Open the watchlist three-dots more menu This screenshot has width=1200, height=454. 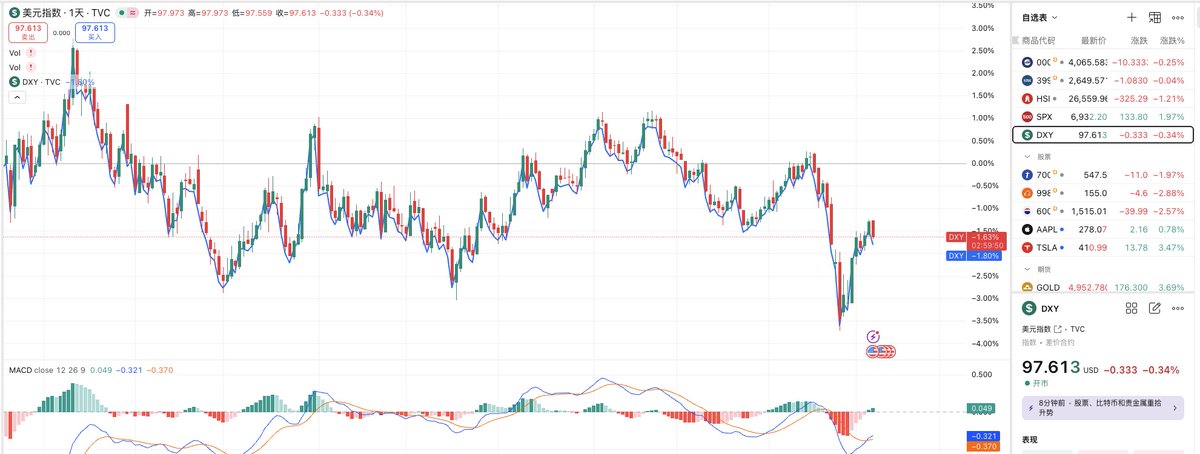point(1178,17)
